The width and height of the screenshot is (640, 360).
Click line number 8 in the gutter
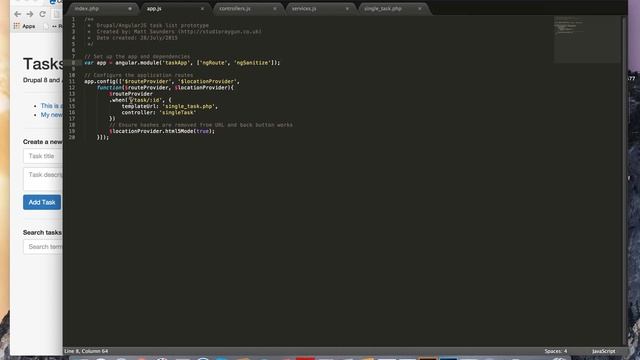[x=73, y=62]
